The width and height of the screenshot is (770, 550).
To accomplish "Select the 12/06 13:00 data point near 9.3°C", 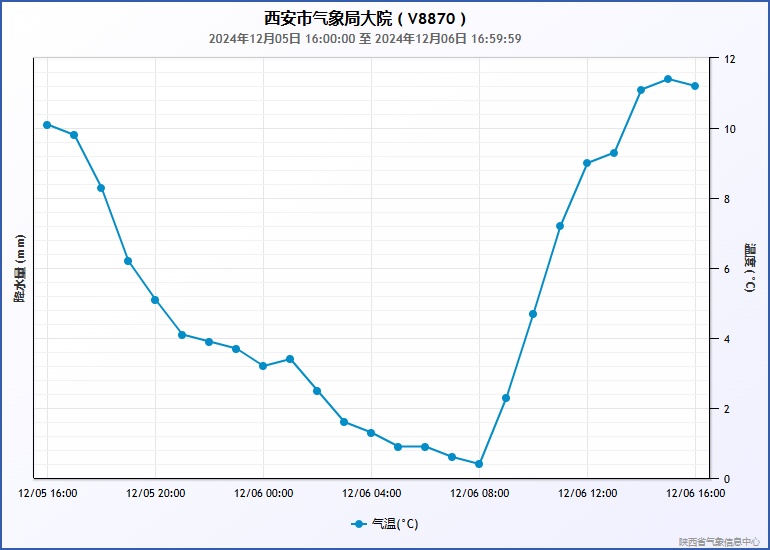I will pos(614,153).
